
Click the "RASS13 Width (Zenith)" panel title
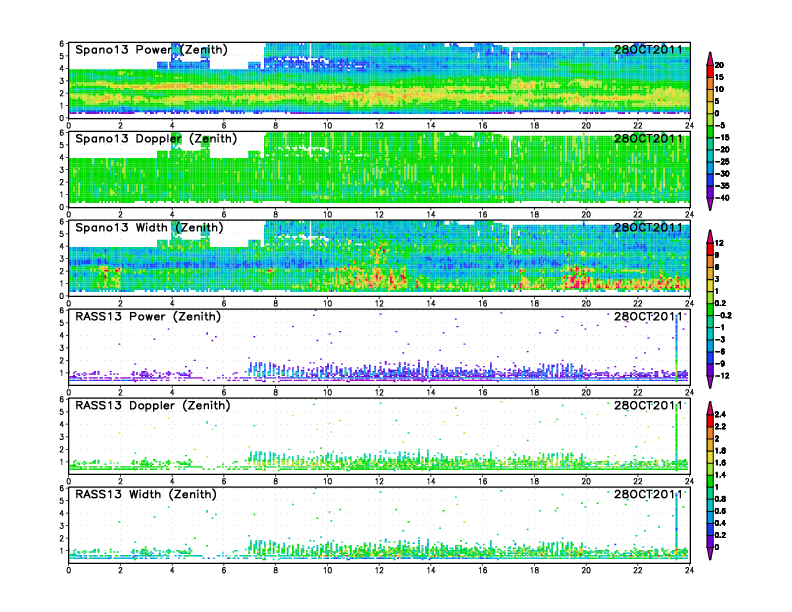pyautogui.click(x=145, y=494)
